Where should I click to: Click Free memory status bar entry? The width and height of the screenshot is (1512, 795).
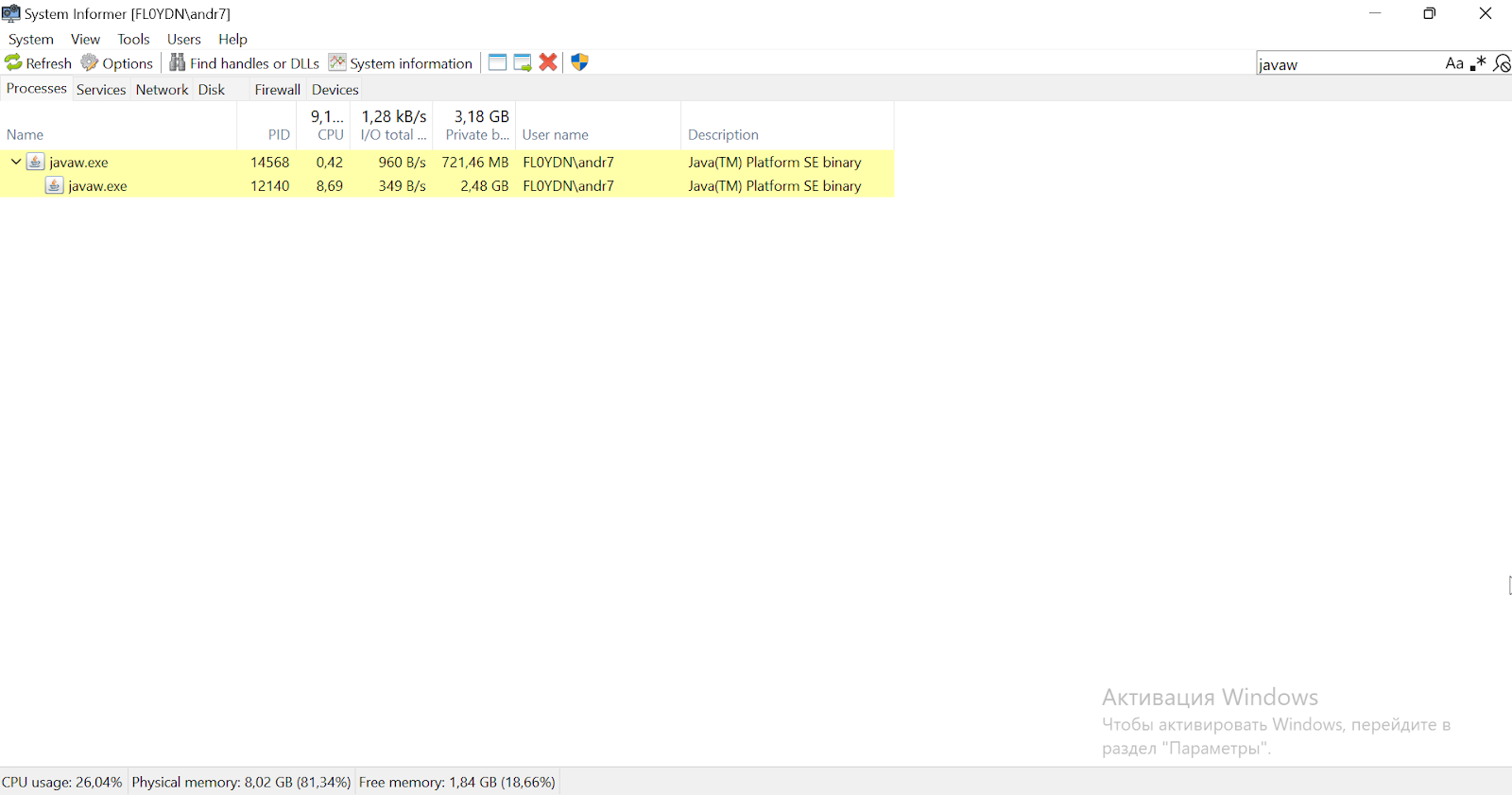click(457, 782)
